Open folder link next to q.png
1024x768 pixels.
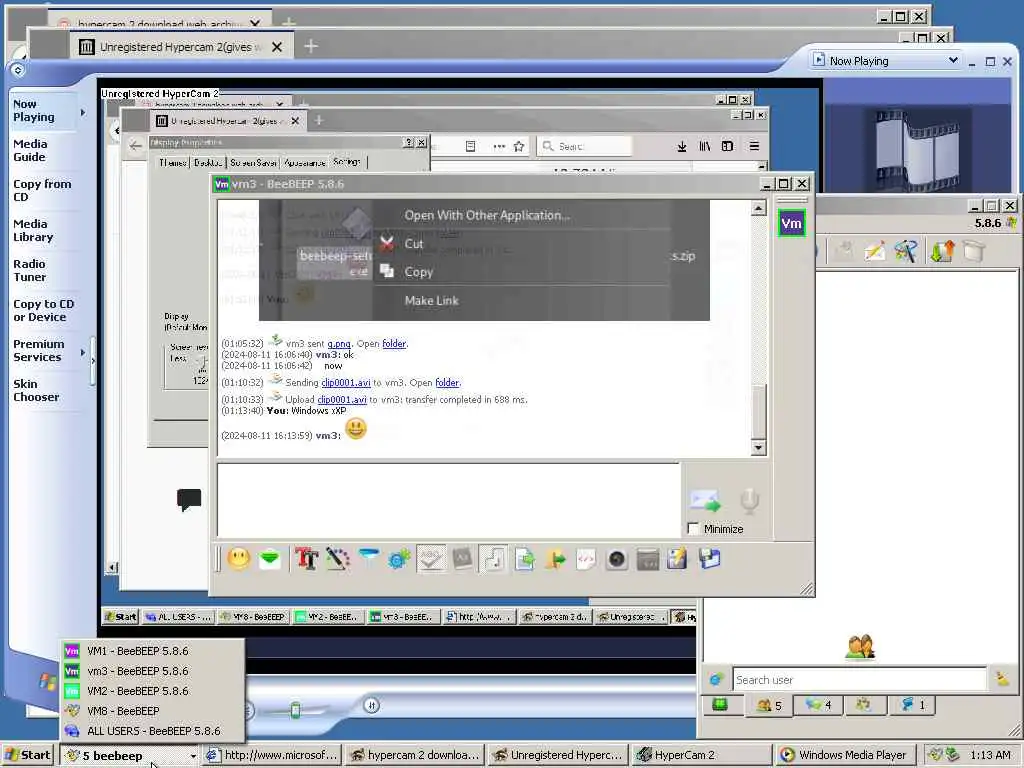394,344
